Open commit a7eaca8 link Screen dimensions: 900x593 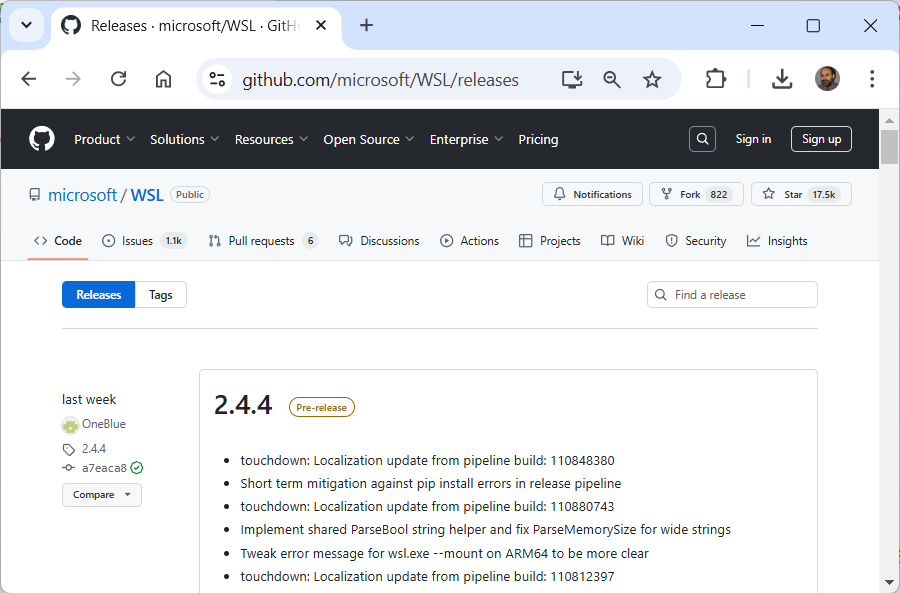tap(104, 468)
